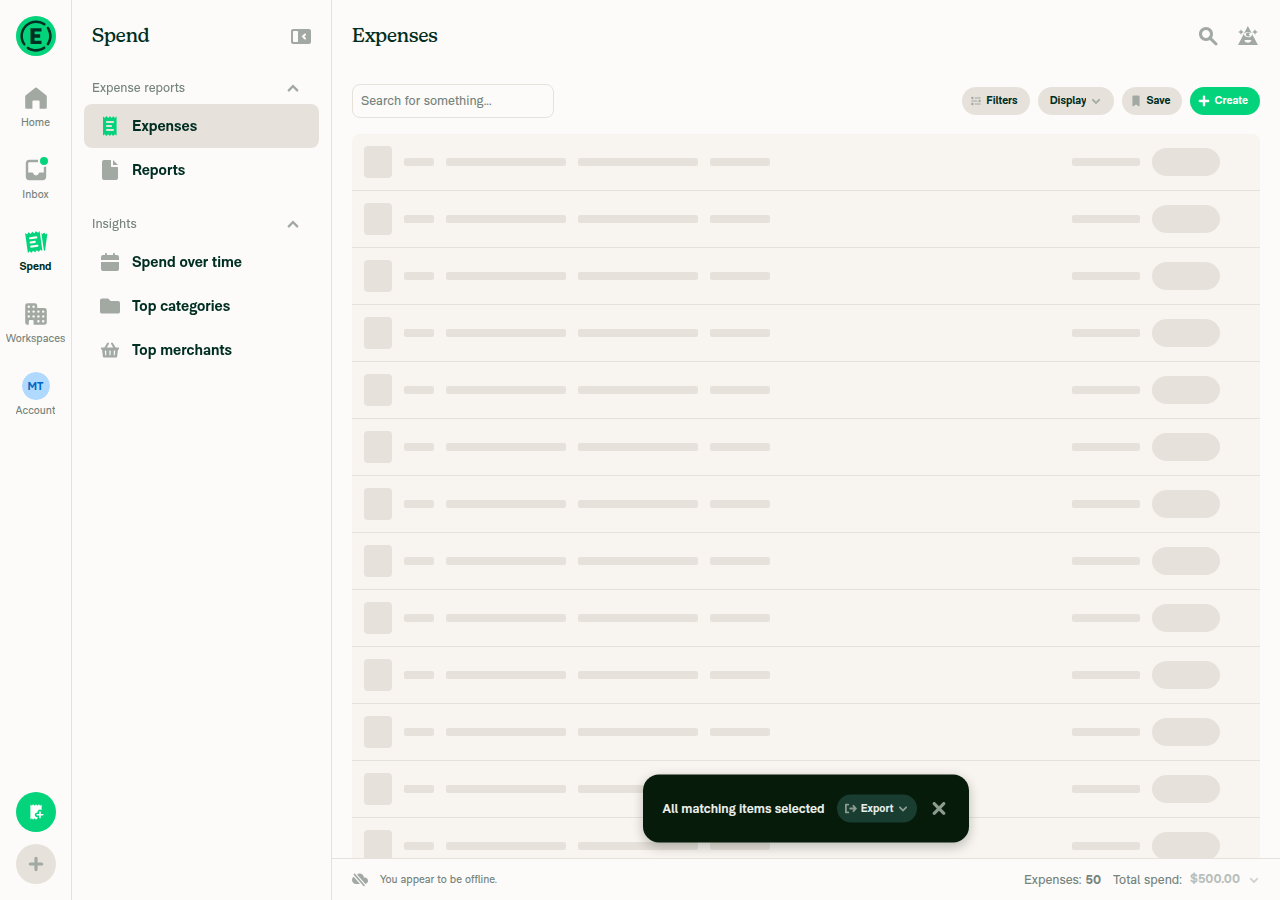
Task: Open Expenses in the sidebar
Action: (201, 126)
